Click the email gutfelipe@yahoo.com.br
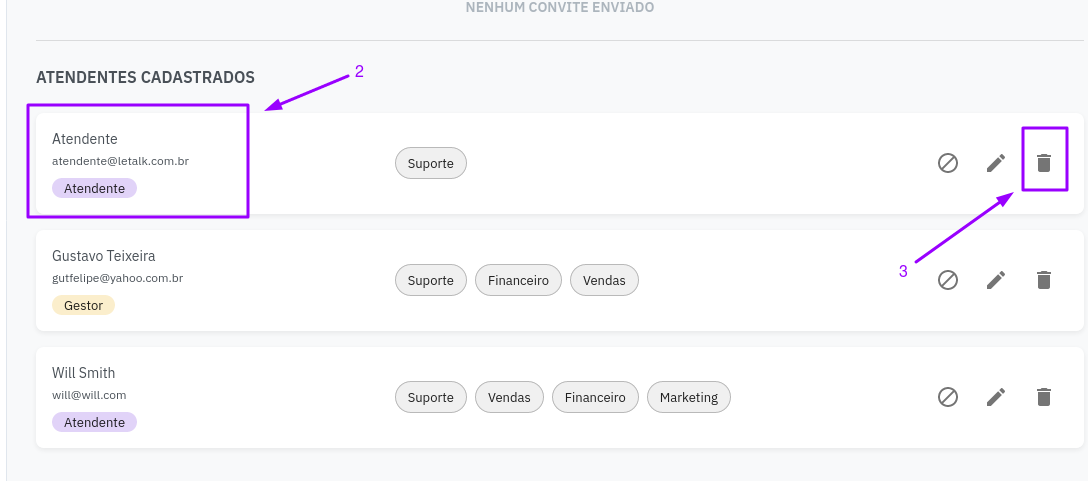 coord(117,278)
